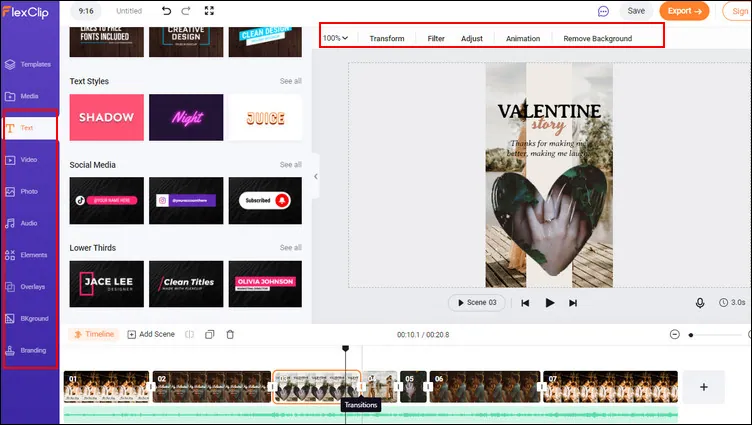Click the undo arrow icon
This screenshot has height=425, width=752.
(x=166, y=11)
